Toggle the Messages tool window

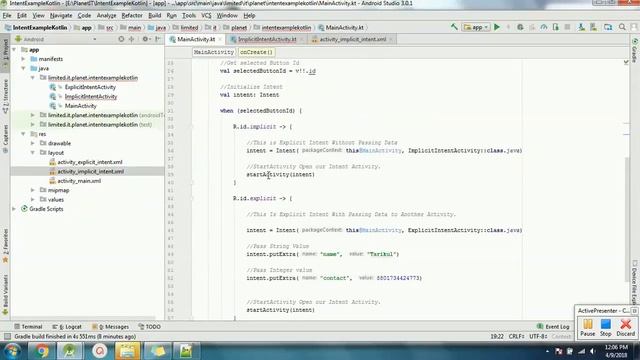point(110,327)
